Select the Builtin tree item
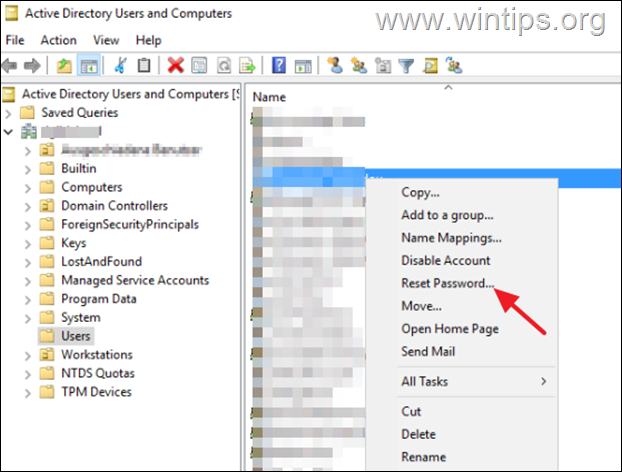The height and width of the screenshot is (472, 622). tap(79, 169)
